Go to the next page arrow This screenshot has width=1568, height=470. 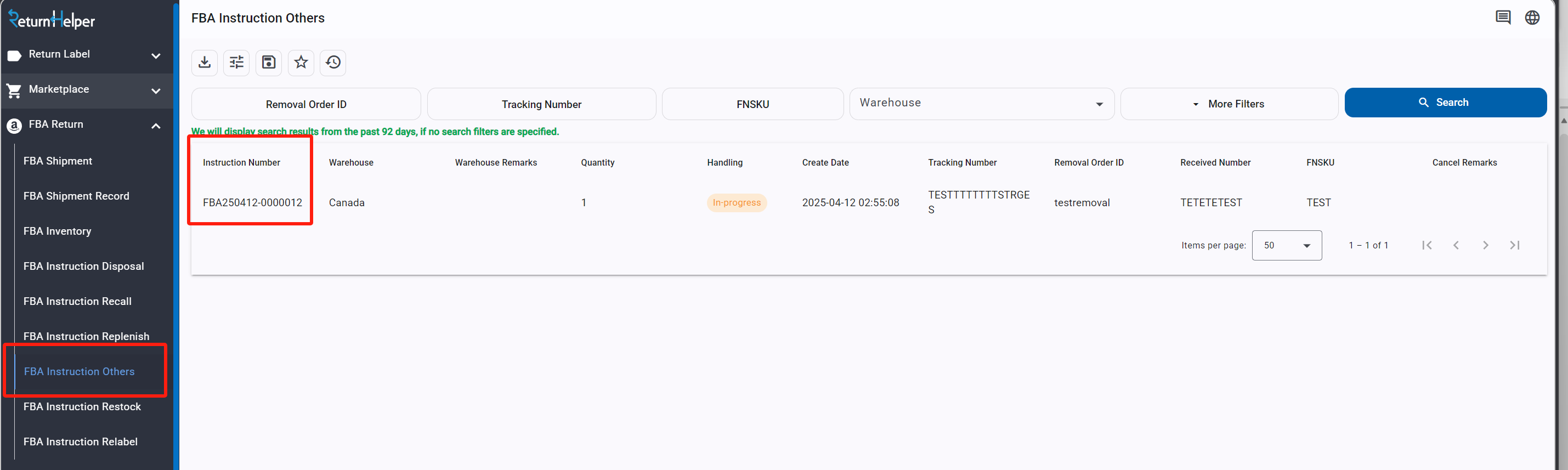[1485, 245]
